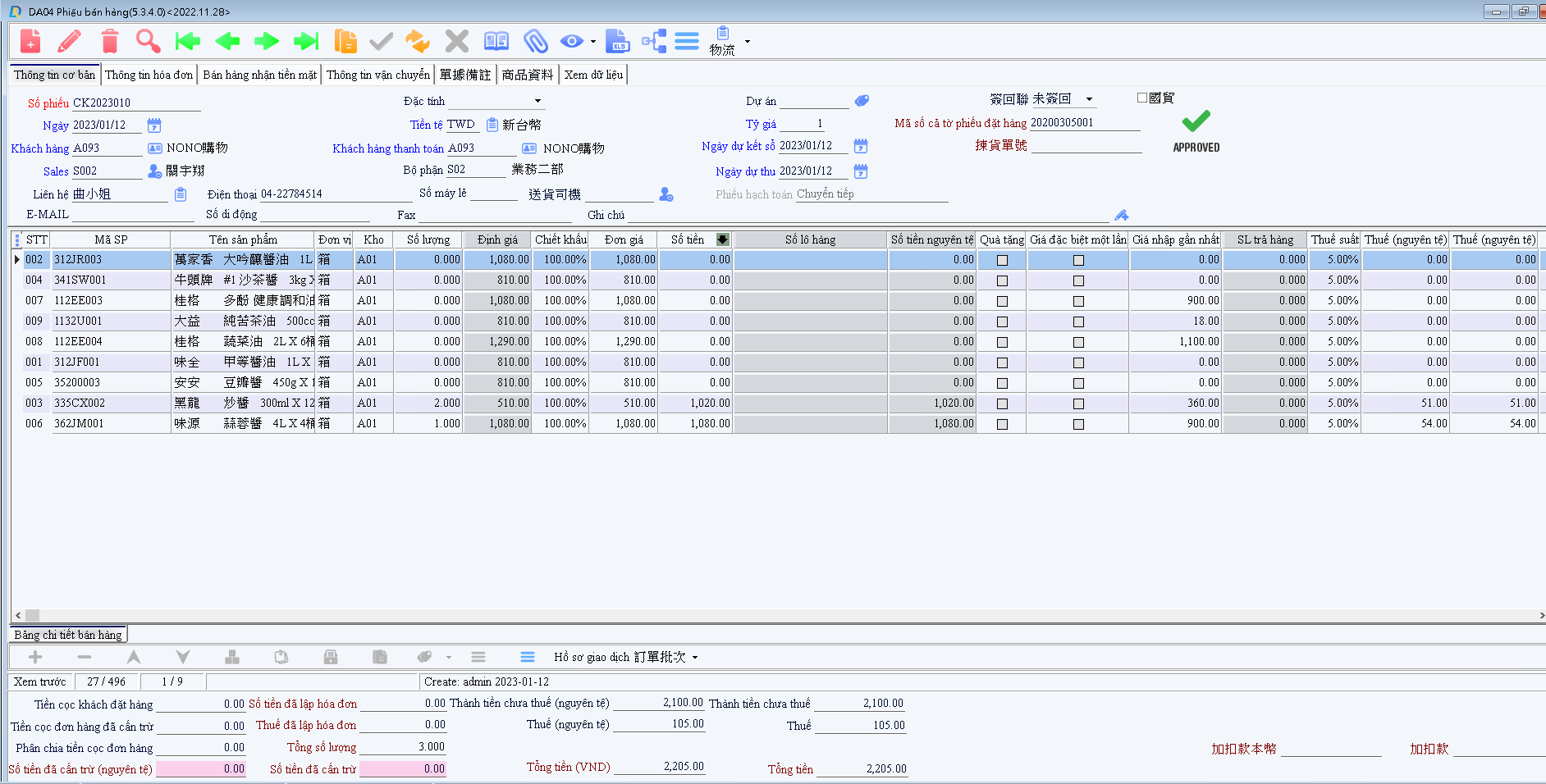Click the person icon beside Sales S002
Screen dimensions: 1546x784
tap(155, 171)
